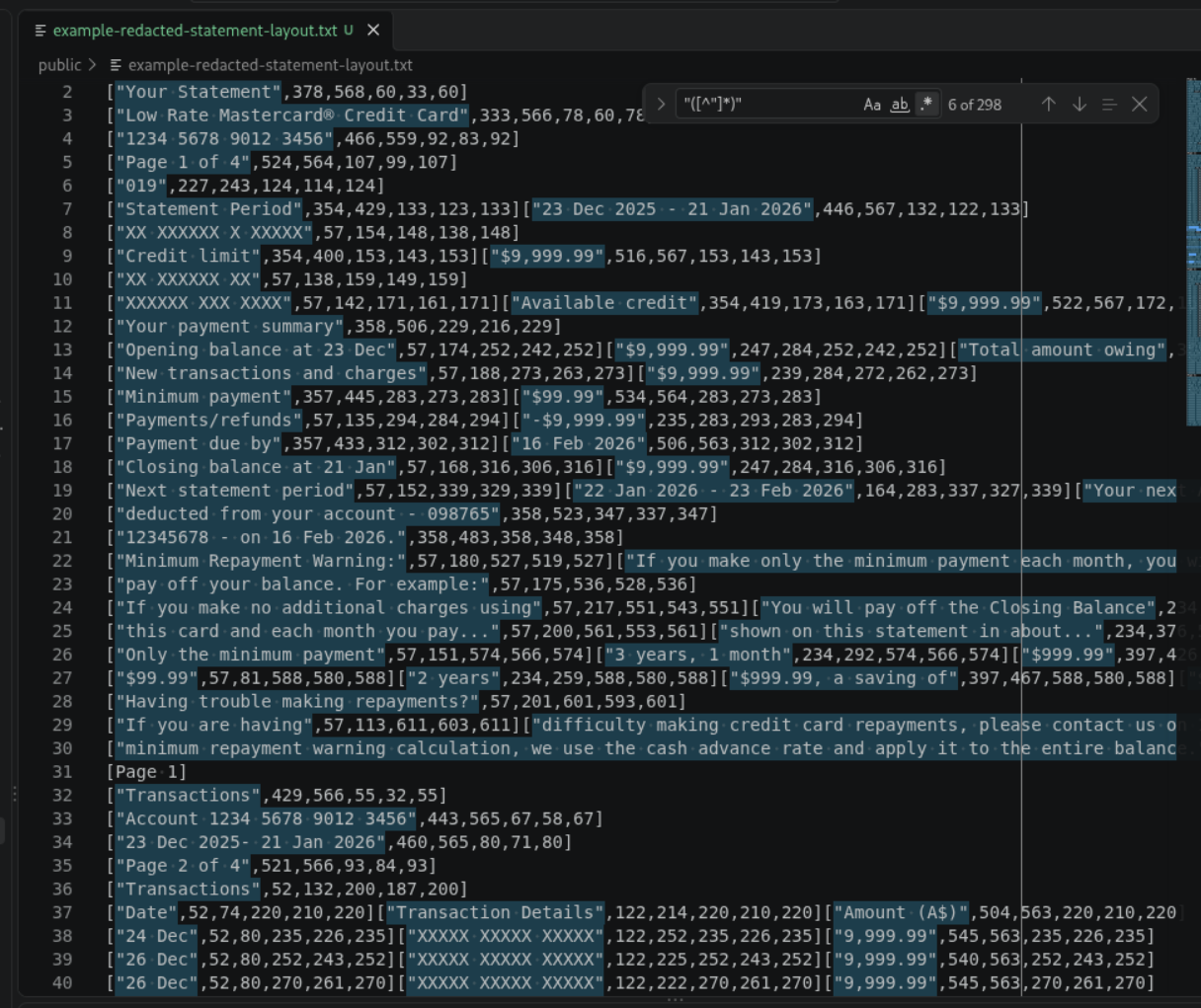
Task: Click line number 7 in the gutter
Action: (67, 209)
